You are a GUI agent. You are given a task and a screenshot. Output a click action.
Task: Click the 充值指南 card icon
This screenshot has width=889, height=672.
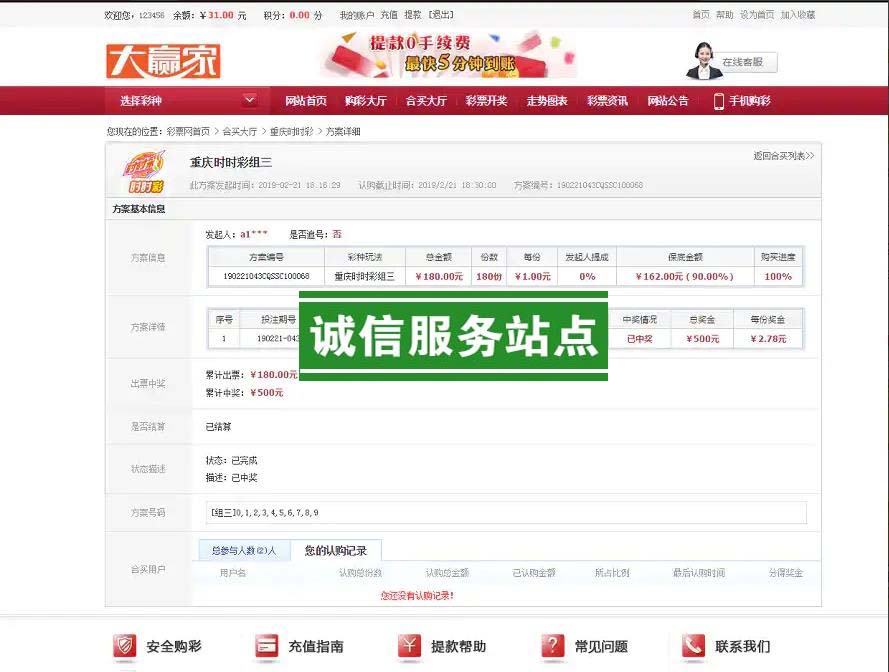[266, 646]
